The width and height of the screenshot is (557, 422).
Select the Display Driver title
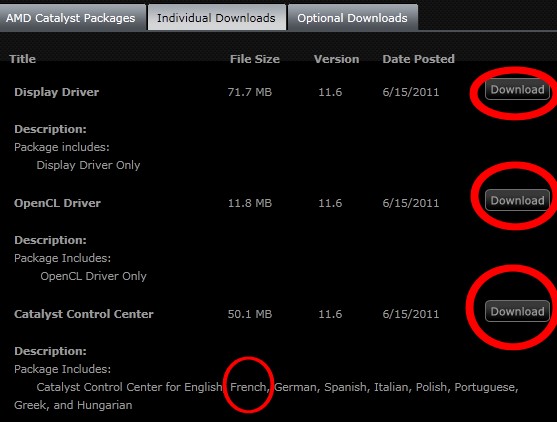57,92
